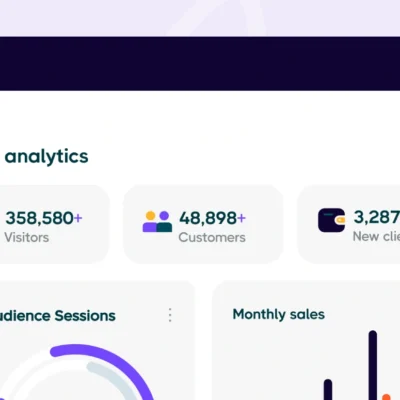Click the purple plus sign next to 358,580
The height and width of the screenshot is (400, 400).
point(78,218)
